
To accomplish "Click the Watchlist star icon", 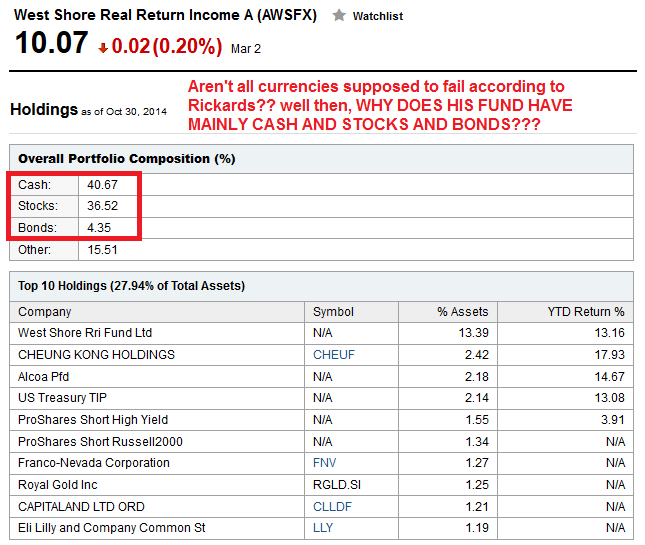I will (339, 16).
